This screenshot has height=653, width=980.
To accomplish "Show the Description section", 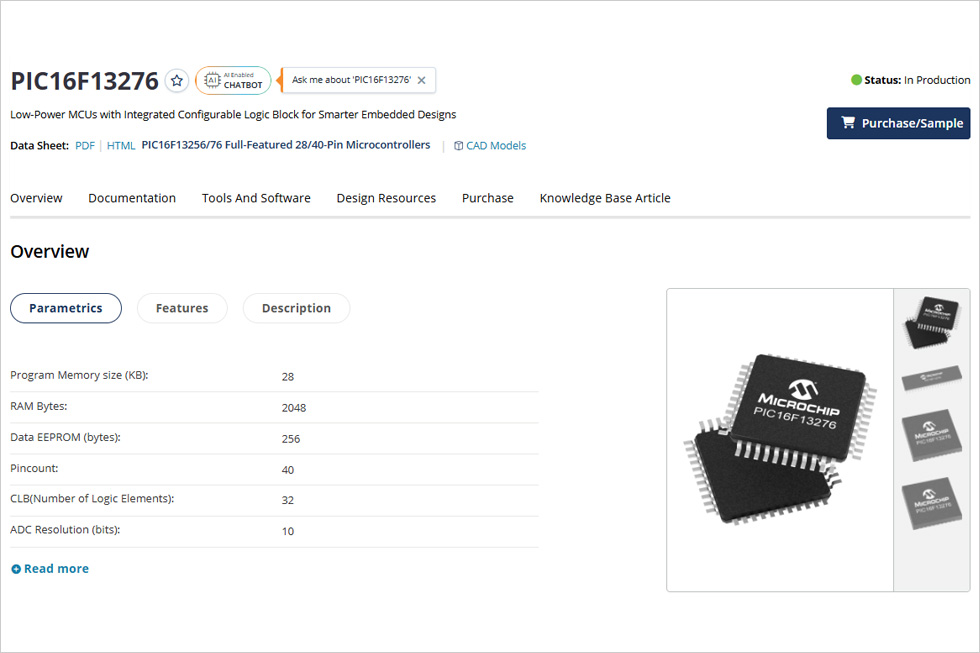I will tap(296, 308).
